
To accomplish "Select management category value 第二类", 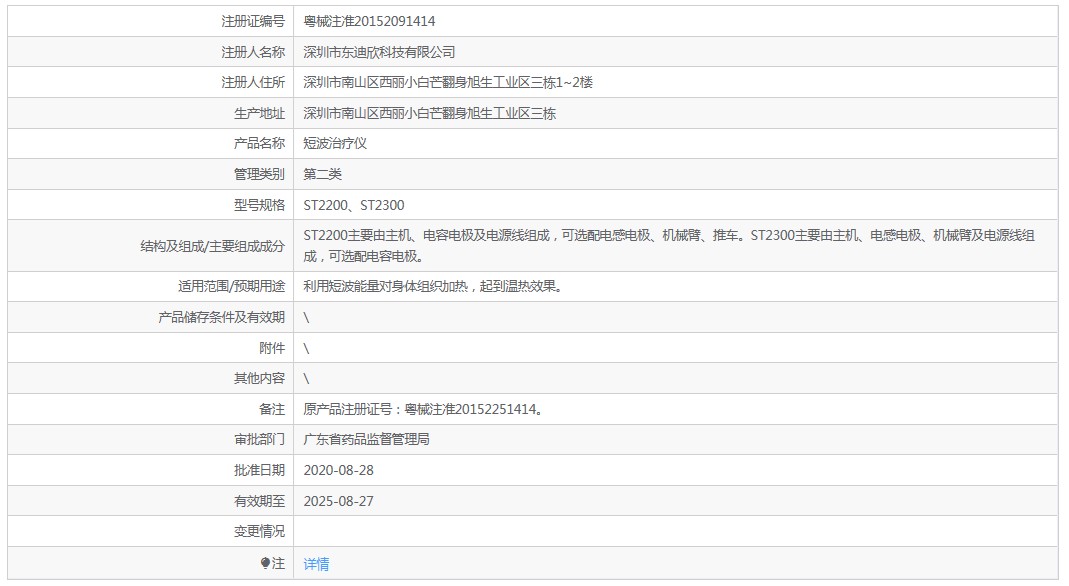I will (x=322, y=174).
